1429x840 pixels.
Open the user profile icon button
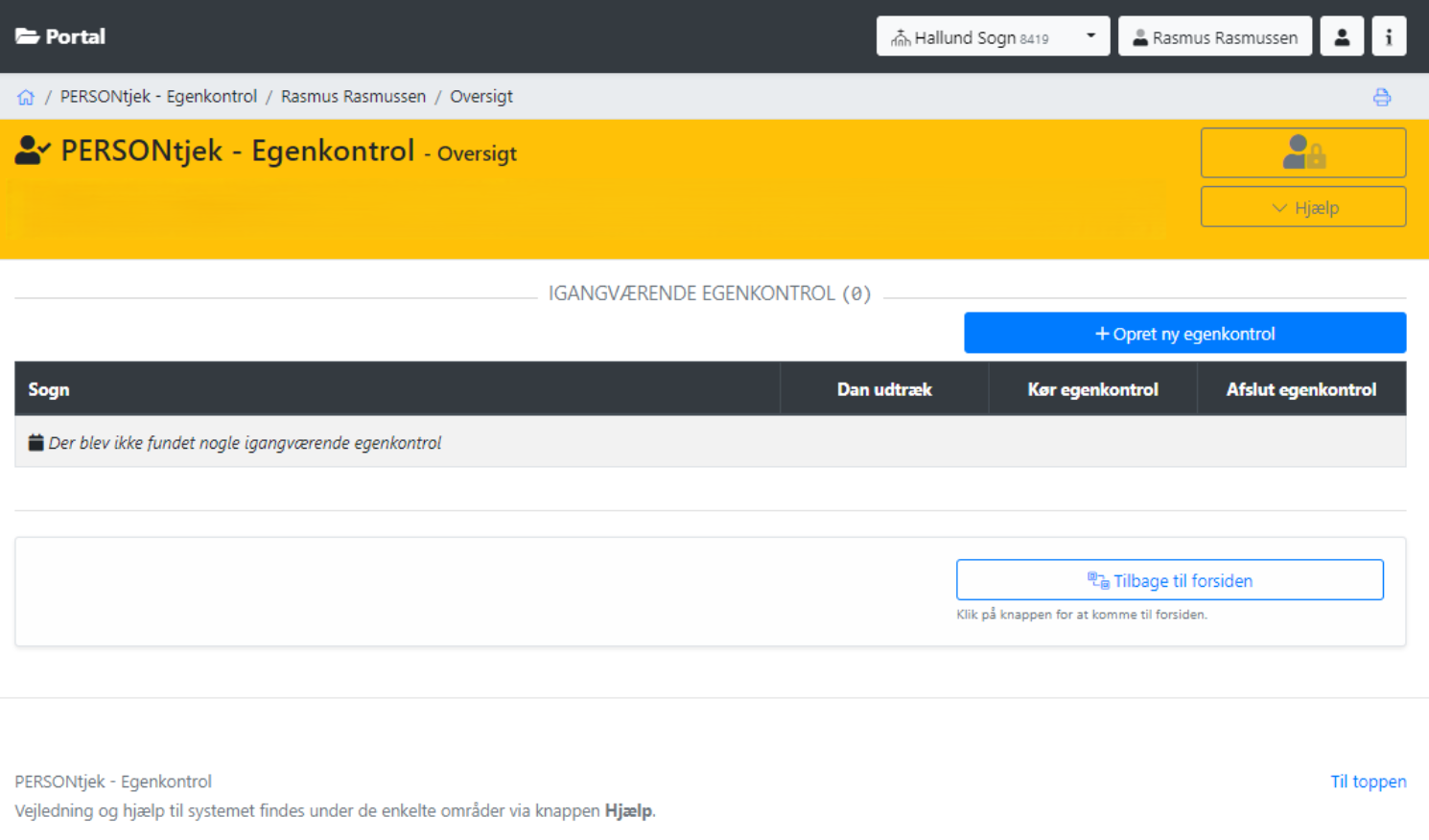click(x=1342, y=36)
